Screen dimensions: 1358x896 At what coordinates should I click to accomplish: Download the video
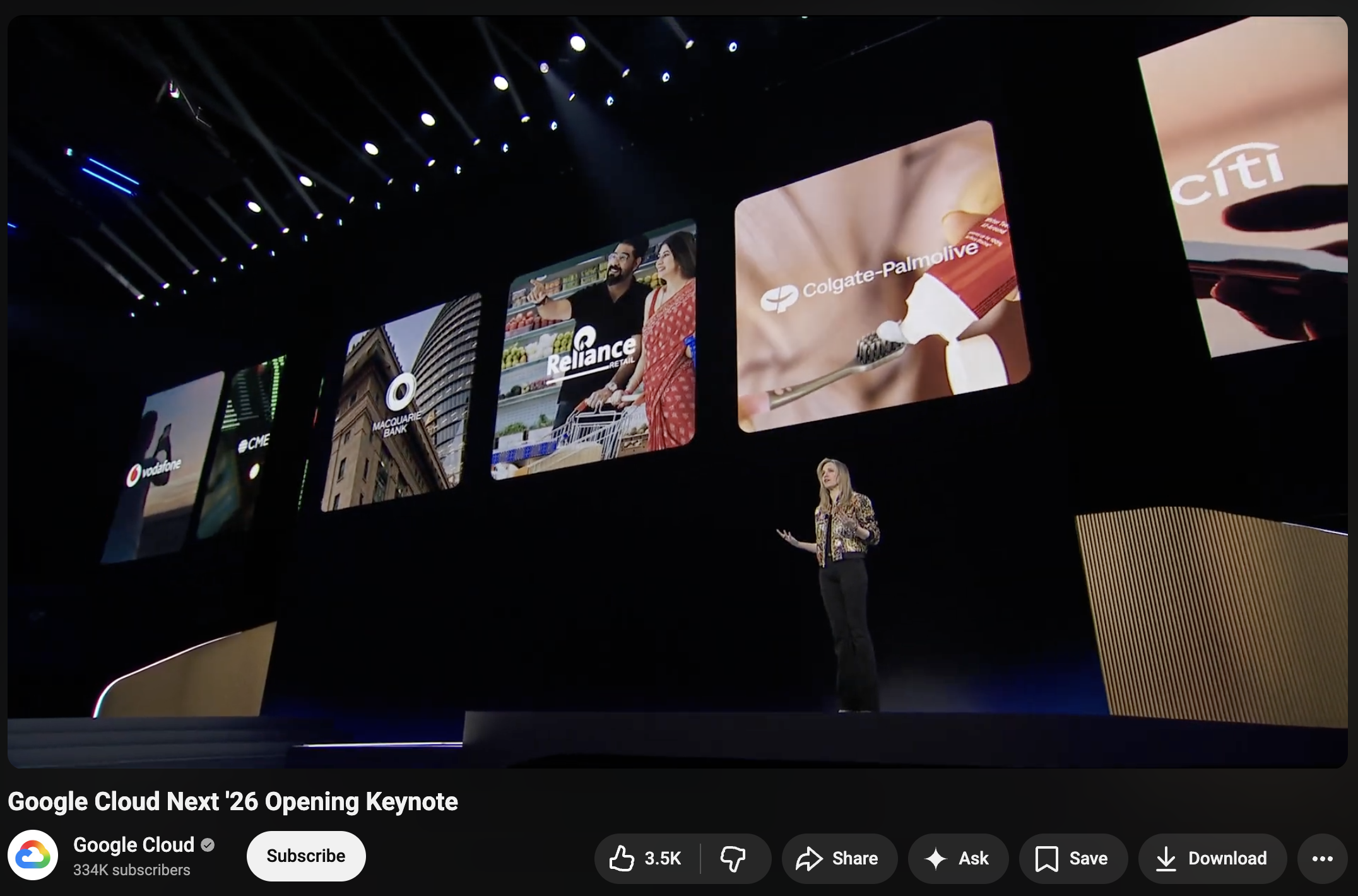[1212, 858]
